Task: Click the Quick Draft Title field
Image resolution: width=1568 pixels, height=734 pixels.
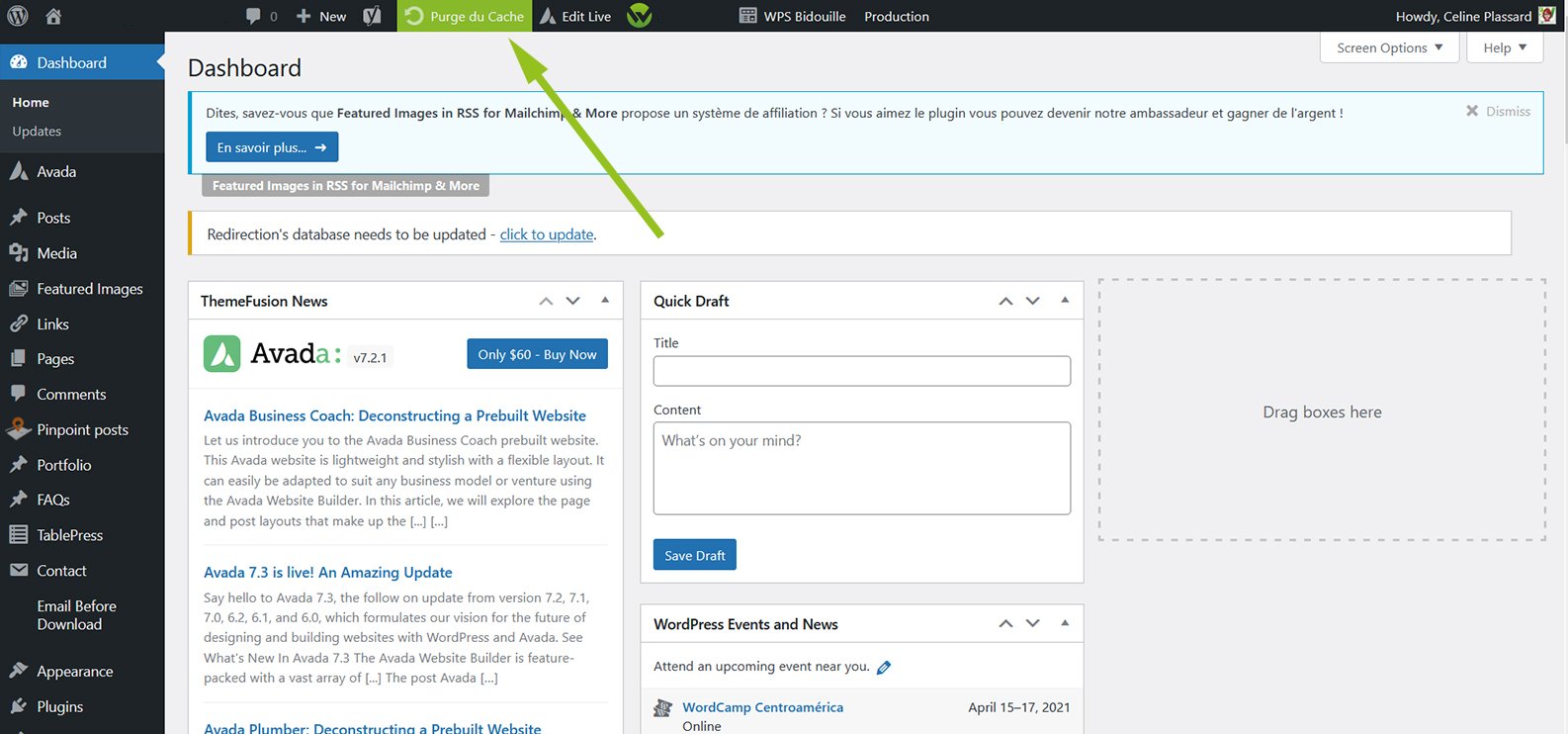Action: [x=861, y=371]
